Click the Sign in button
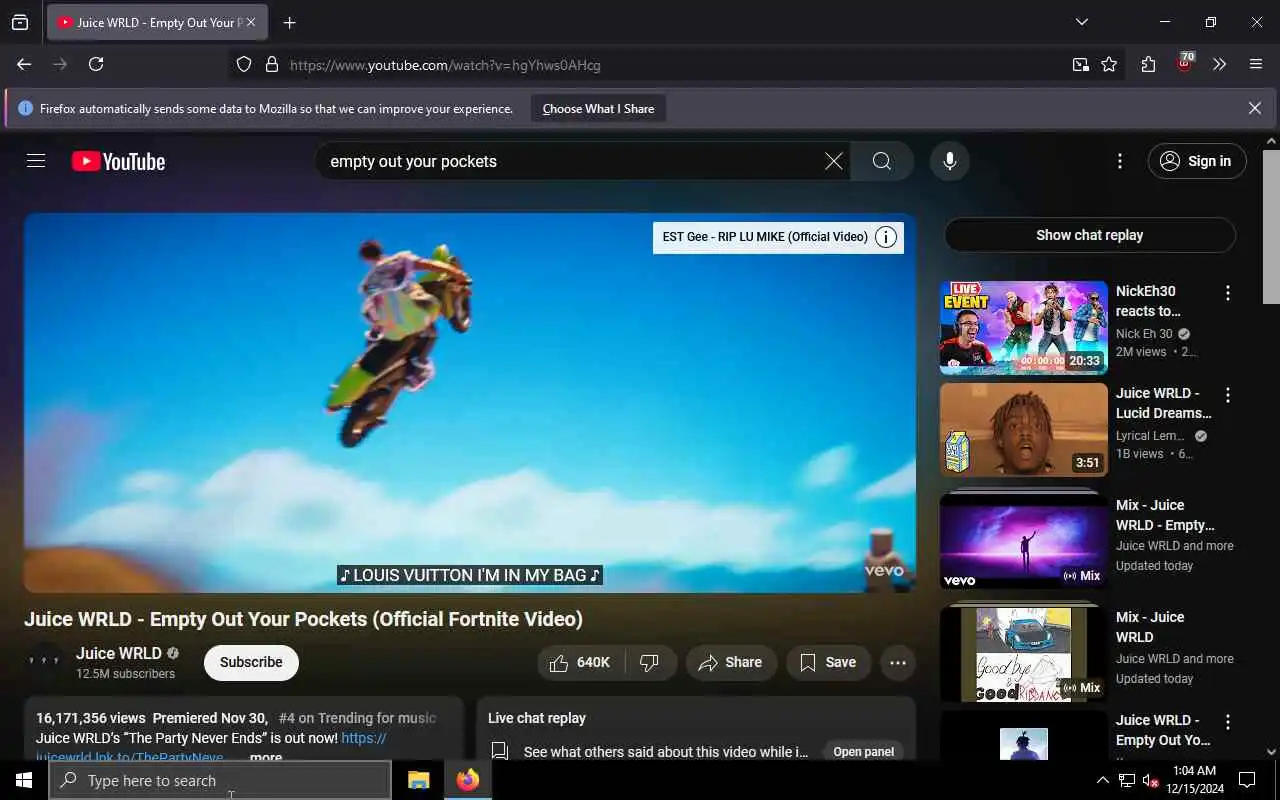 (1197, 161)
